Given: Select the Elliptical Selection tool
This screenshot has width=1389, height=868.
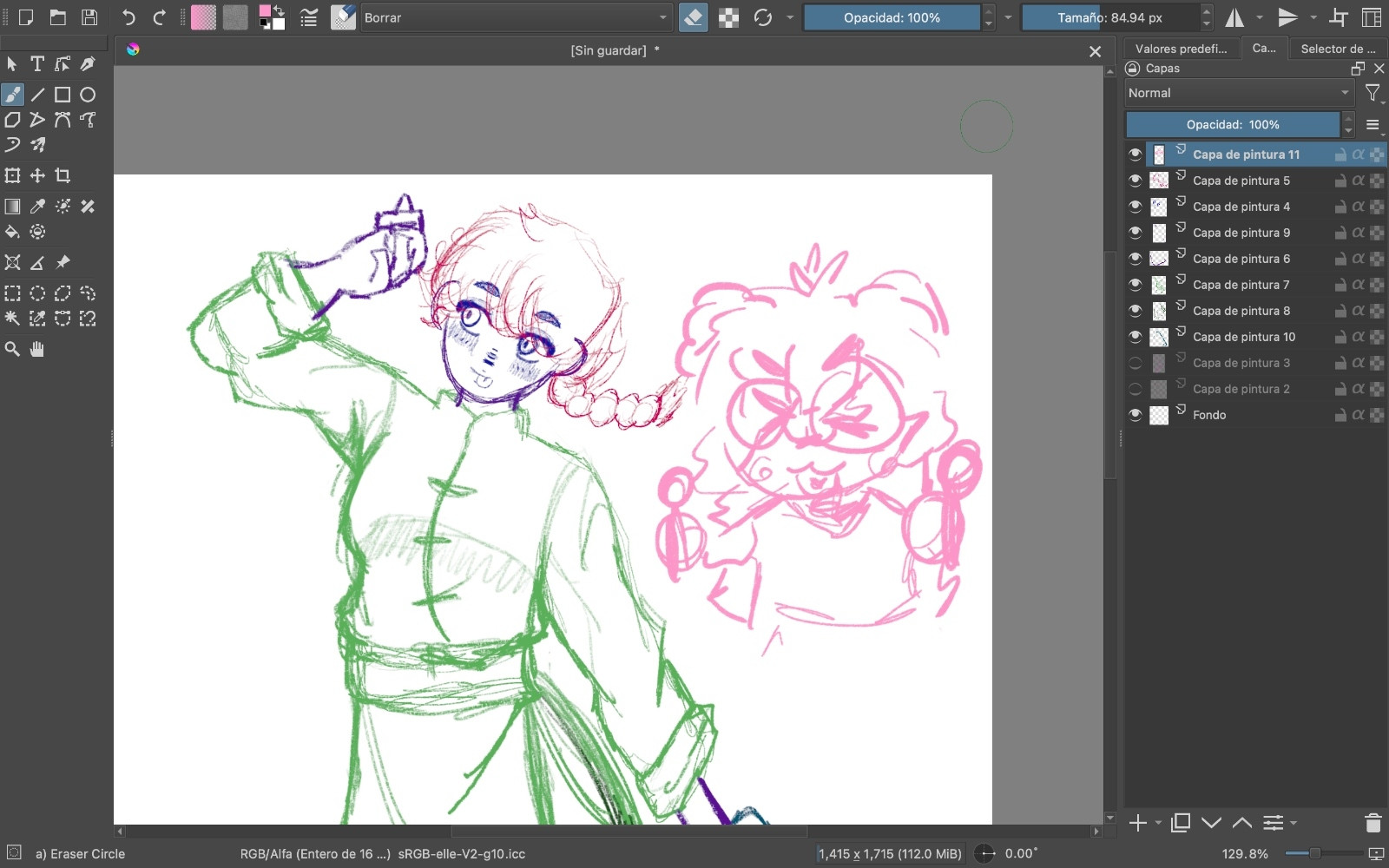Looking at the screenshot, I should [x=37, y=293].
